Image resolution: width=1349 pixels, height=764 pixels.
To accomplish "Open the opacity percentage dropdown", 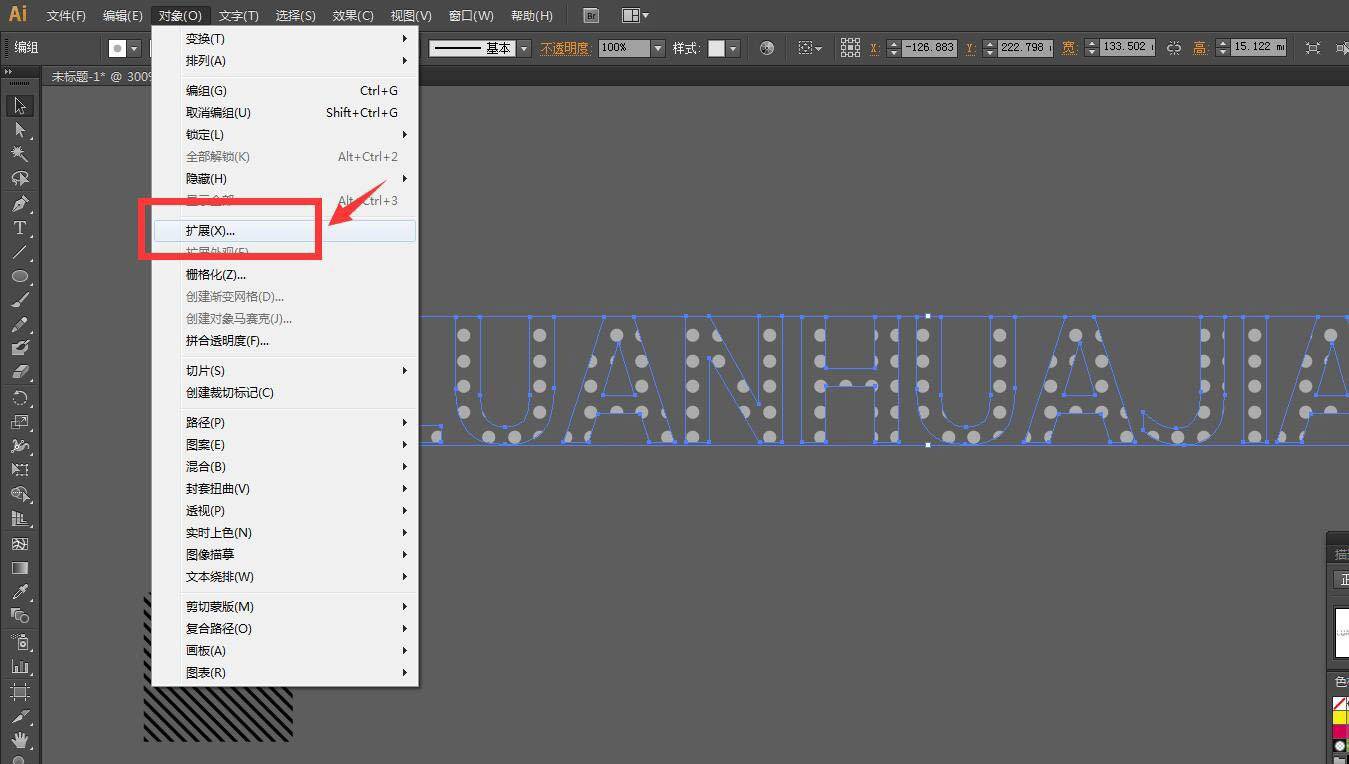I will [658, 48].
